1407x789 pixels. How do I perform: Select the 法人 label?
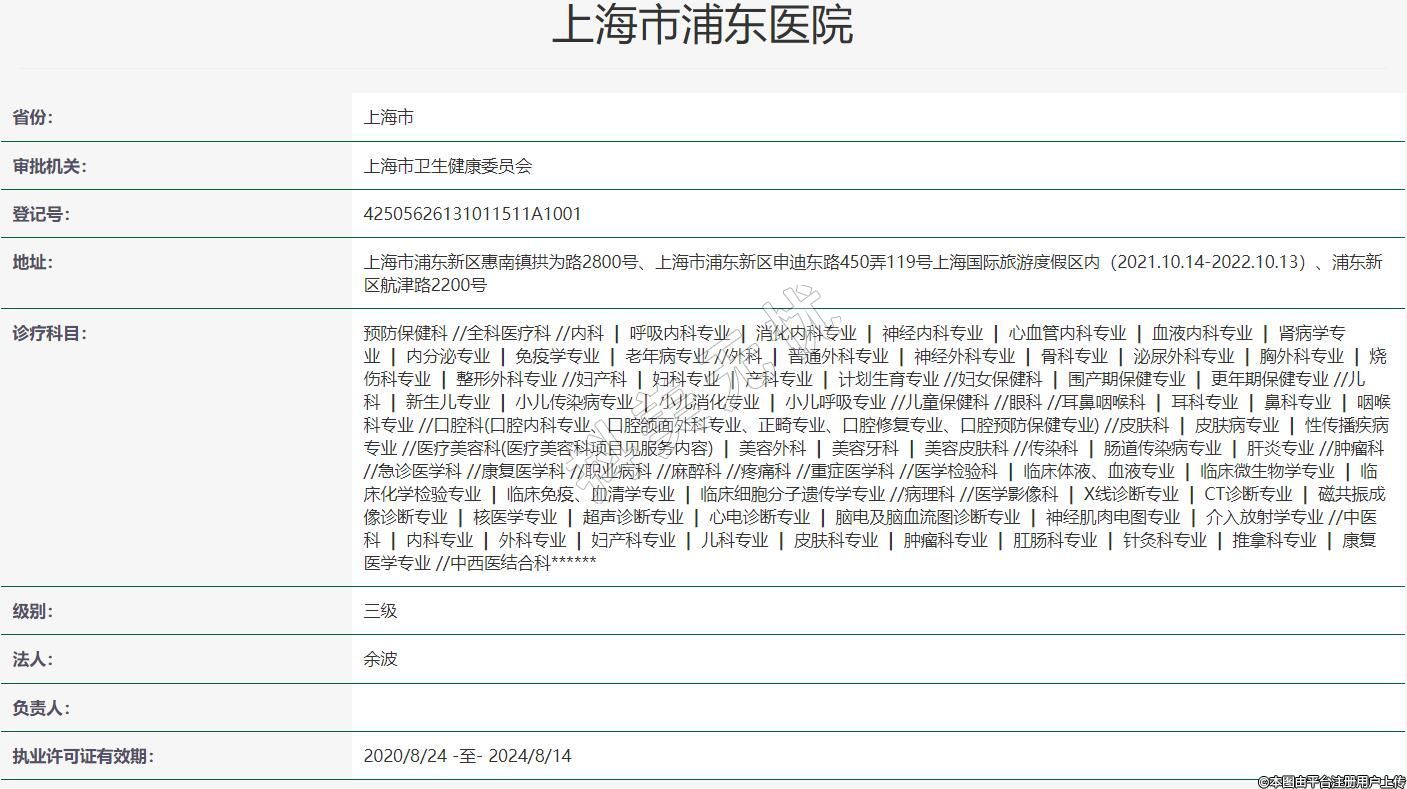(33, 659)
